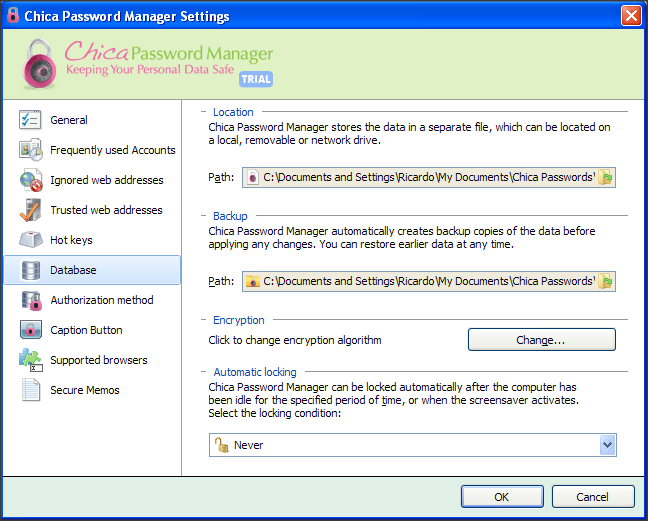Show Supported browsers settings
Screen dimensions: 648x521
[x=92, y=360]
